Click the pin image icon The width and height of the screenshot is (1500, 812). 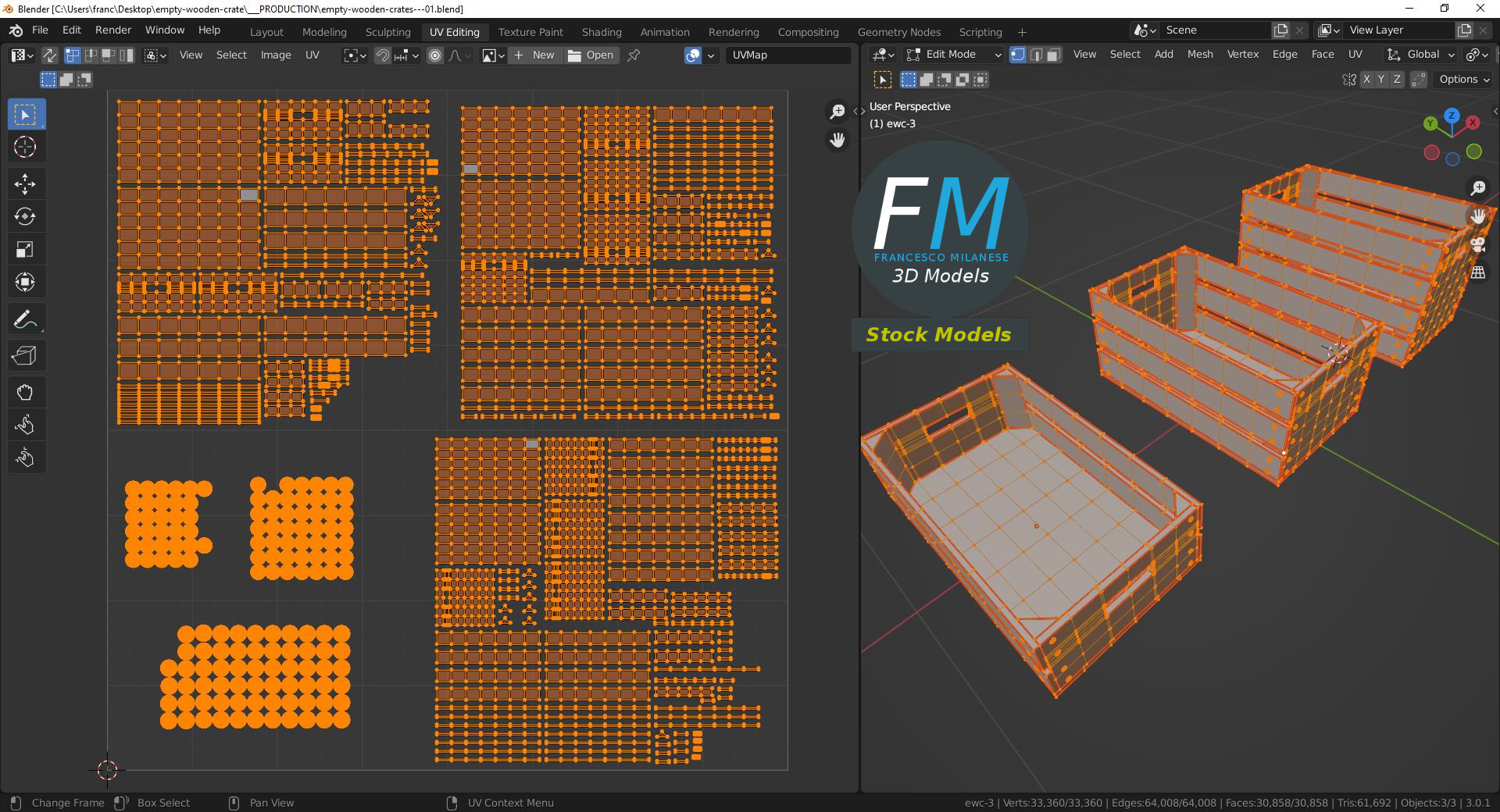[x=634, y=55]
